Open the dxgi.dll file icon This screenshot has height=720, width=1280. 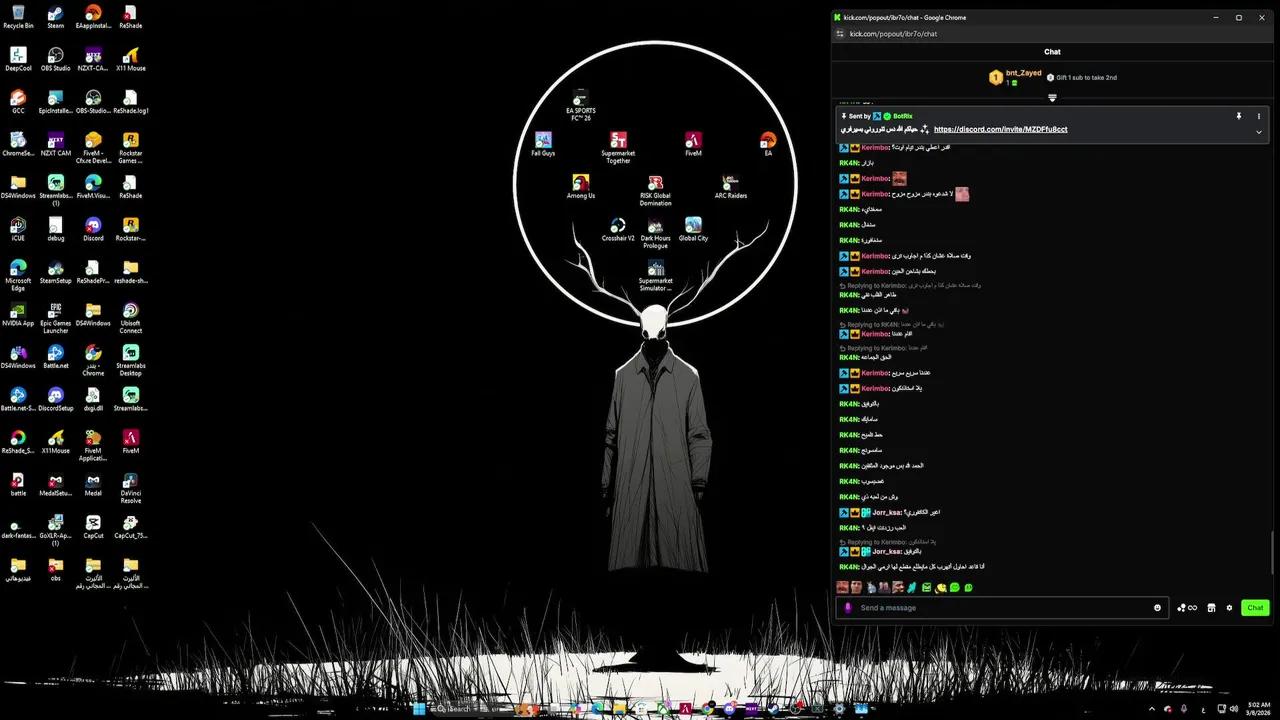point(93,400)
